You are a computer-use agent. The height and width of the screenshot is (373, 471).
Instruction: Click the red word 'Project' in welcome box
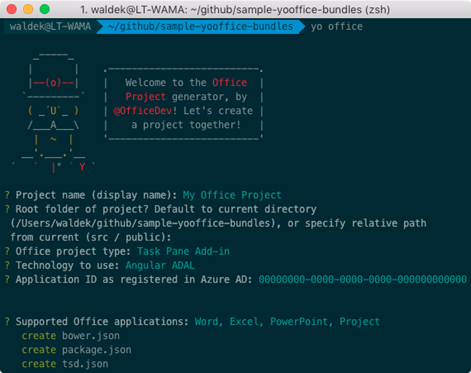pos(146,97)
